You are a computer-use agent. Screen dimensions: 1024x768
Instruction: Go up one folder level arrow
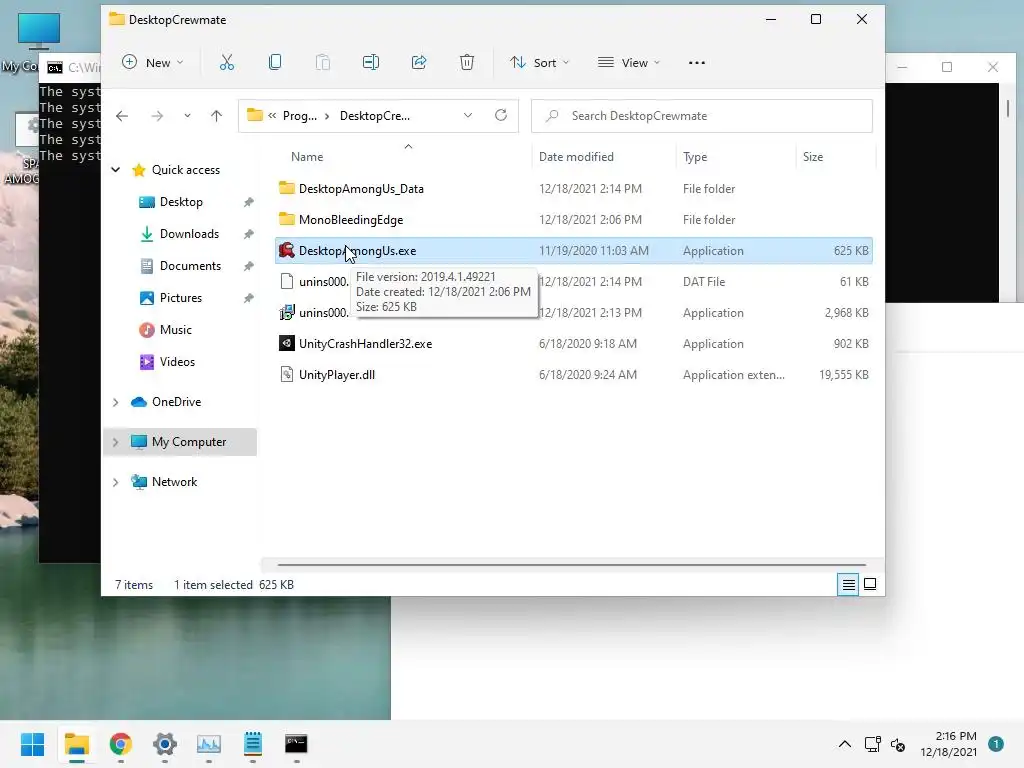216,116
